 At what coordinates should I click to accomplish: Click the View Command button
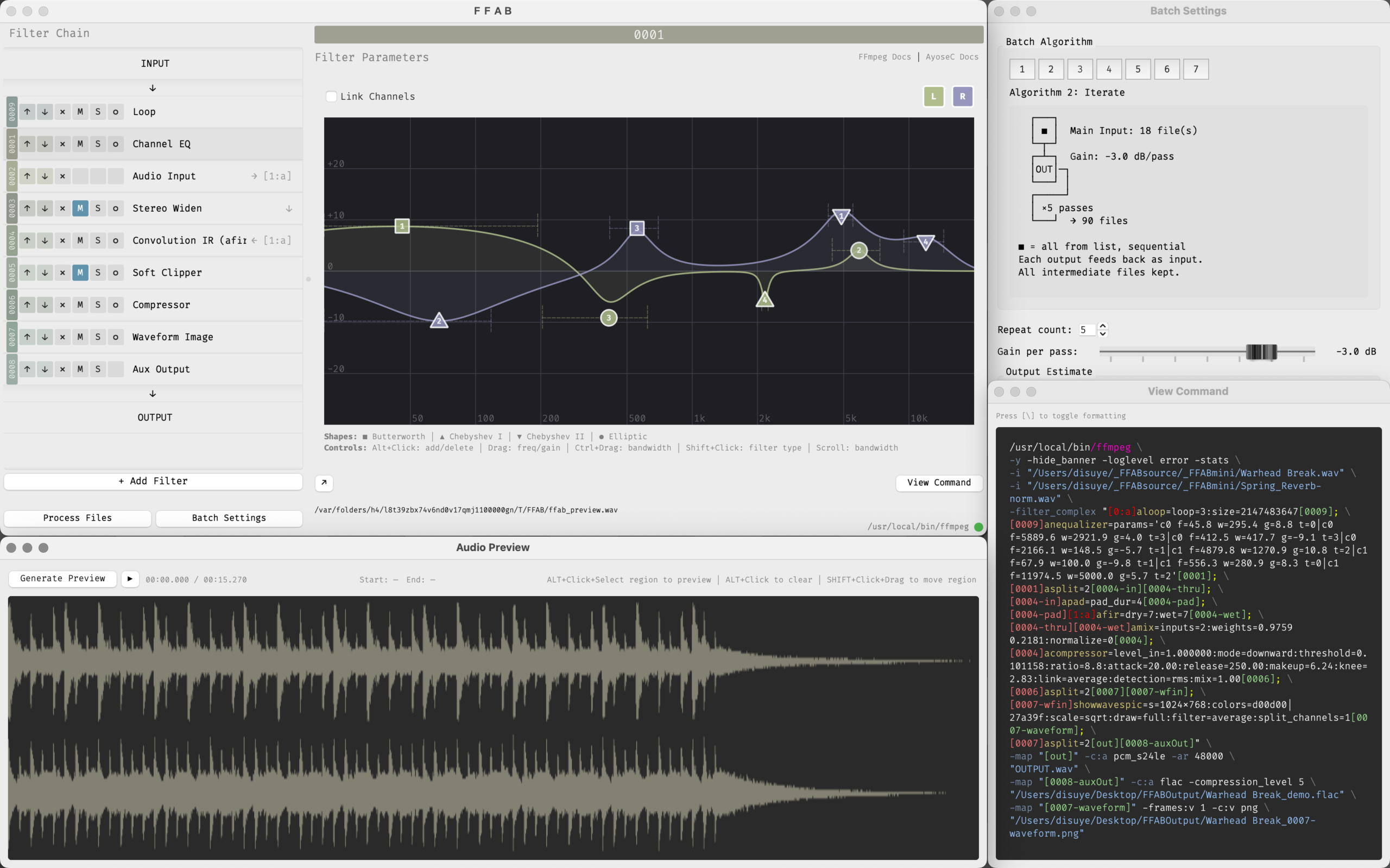[x=939, y=483]
